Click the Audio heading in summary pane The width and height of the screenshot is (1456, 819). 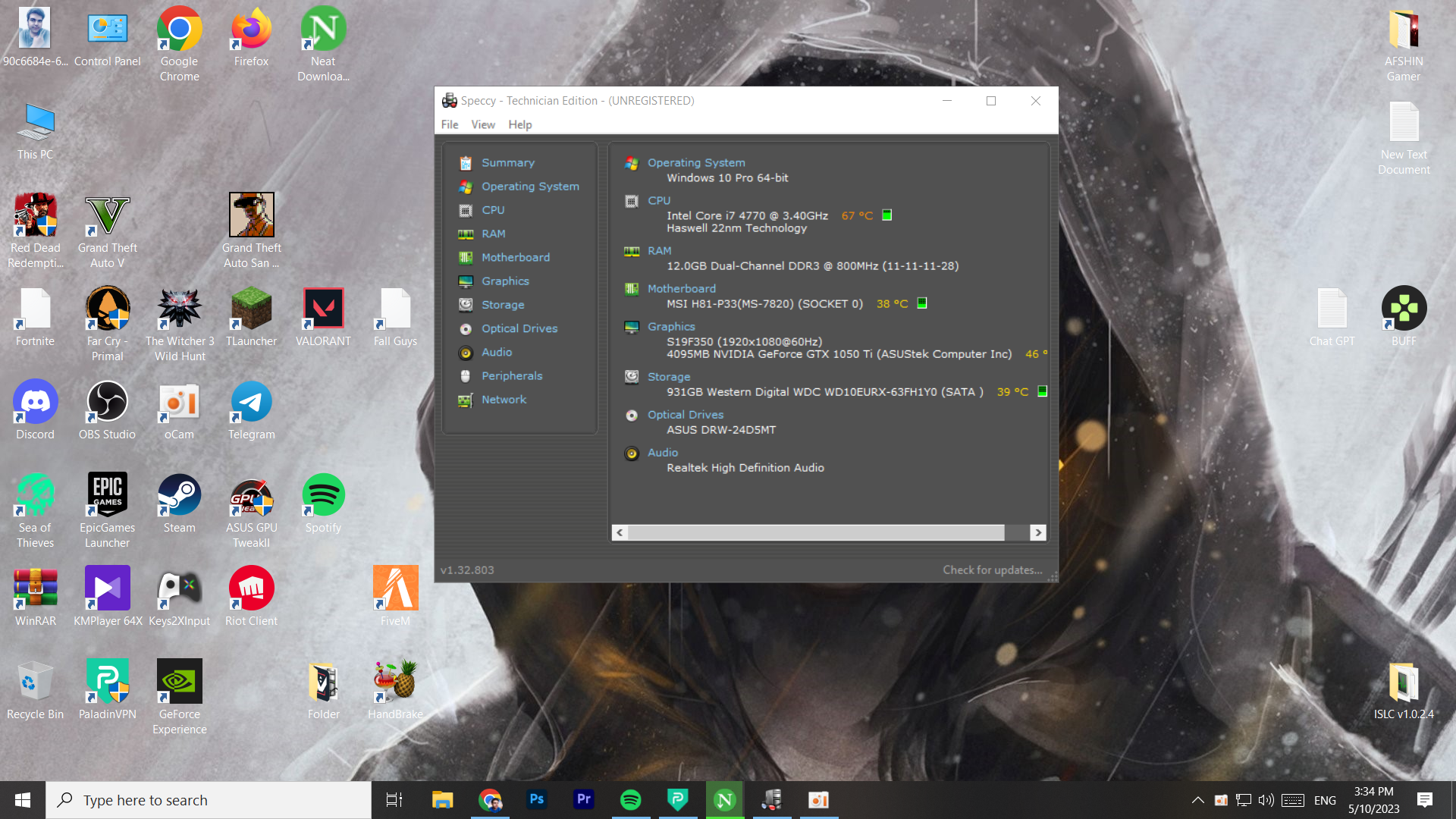pos(663,452)
